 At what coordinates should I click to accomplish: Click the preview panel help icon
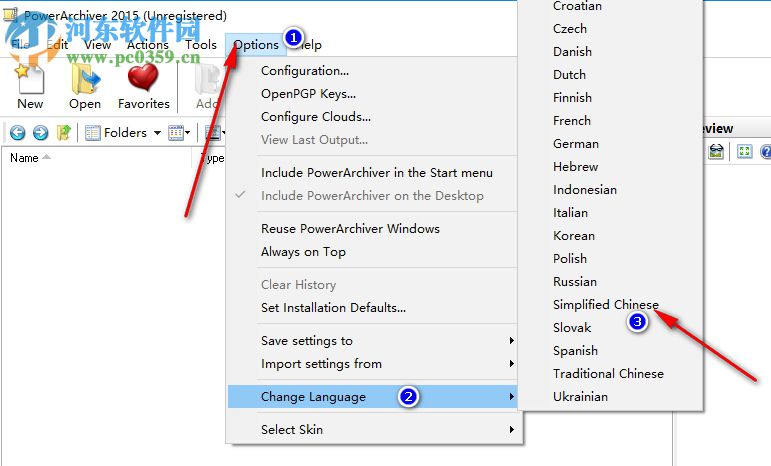click(x=765, y=151)
